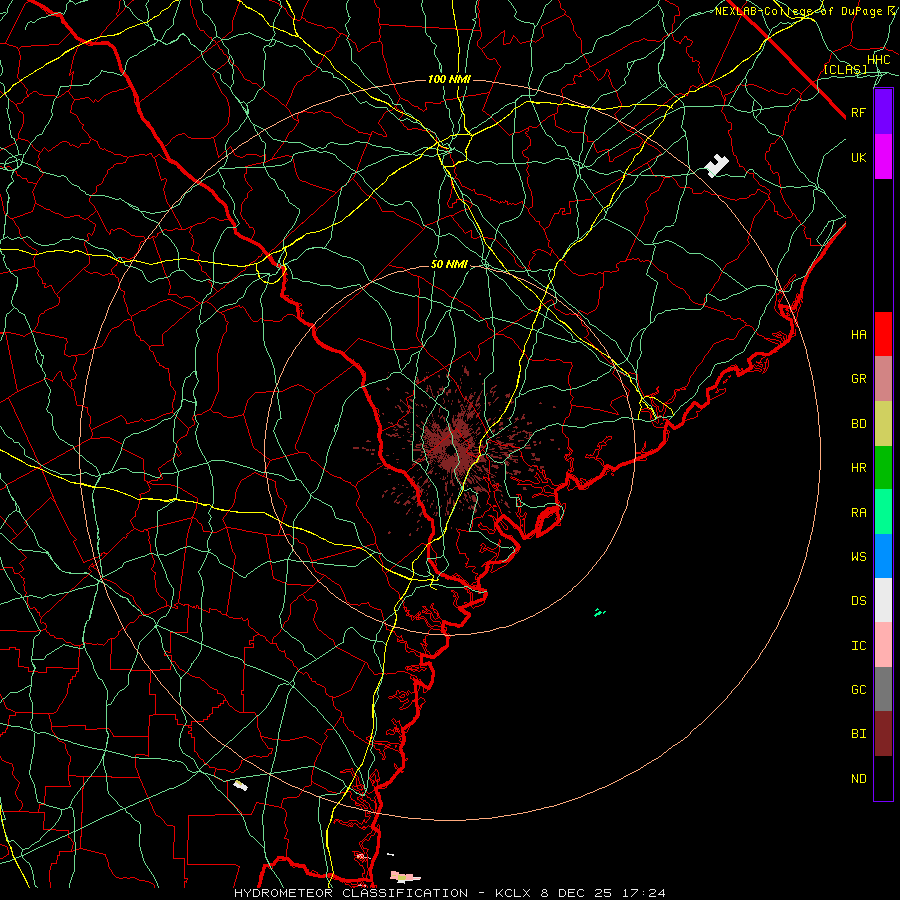Viewport: 900px width, 900px height.
Task: Click the BI legend label
Action: click(858, 734)
